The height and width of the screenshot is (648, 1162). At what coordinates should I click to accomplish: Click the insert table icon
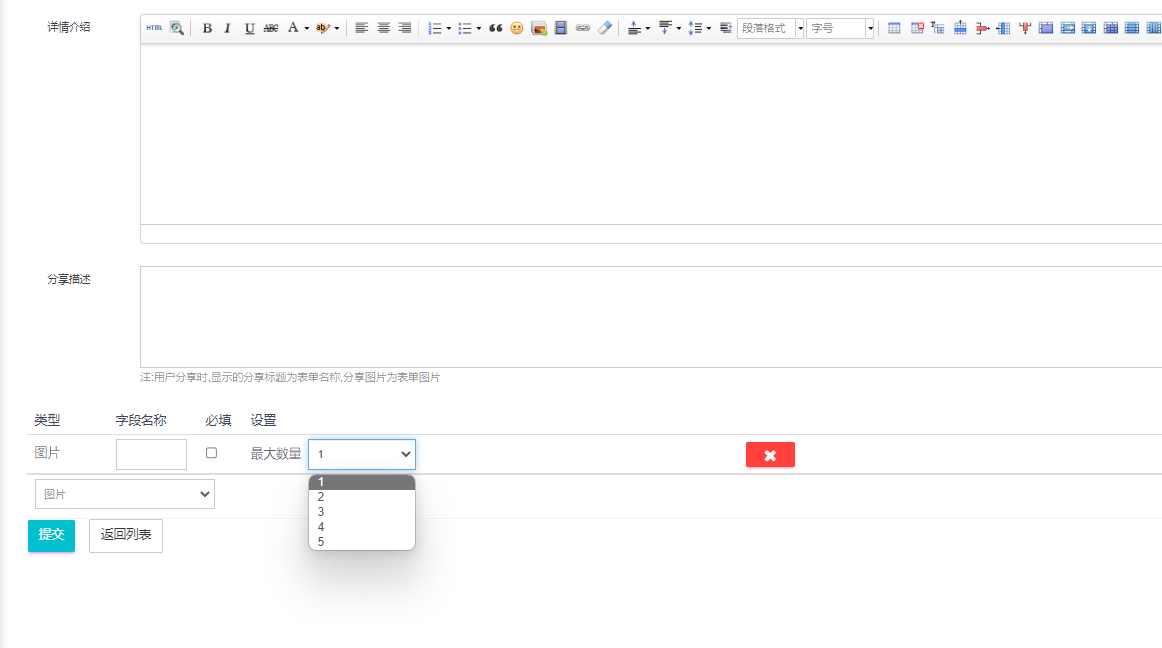(x=894, y=28)
